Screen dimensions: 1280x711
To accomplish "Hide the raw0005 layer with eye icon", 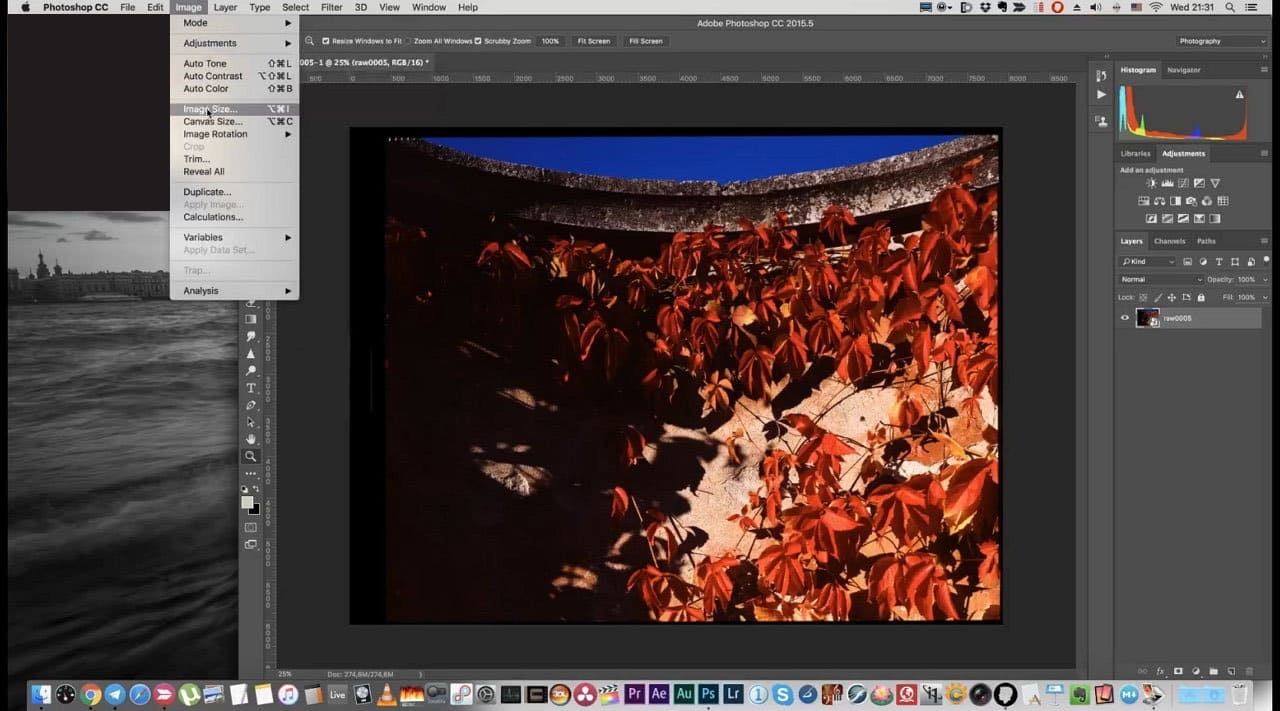I will click(x=1125, y=318).
